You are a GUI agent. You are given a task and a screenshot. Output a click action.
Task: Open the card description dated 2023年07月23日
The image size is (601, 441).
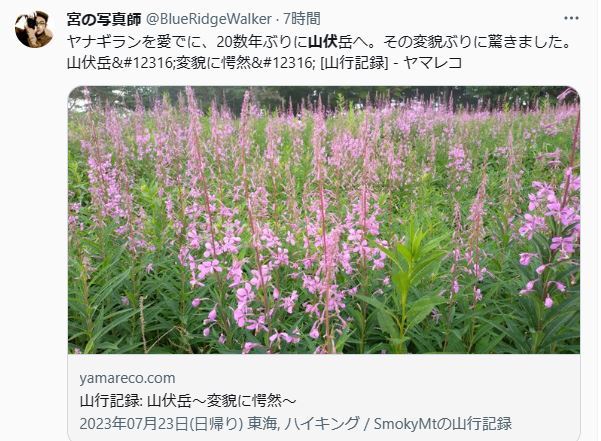tap(296, 424)
